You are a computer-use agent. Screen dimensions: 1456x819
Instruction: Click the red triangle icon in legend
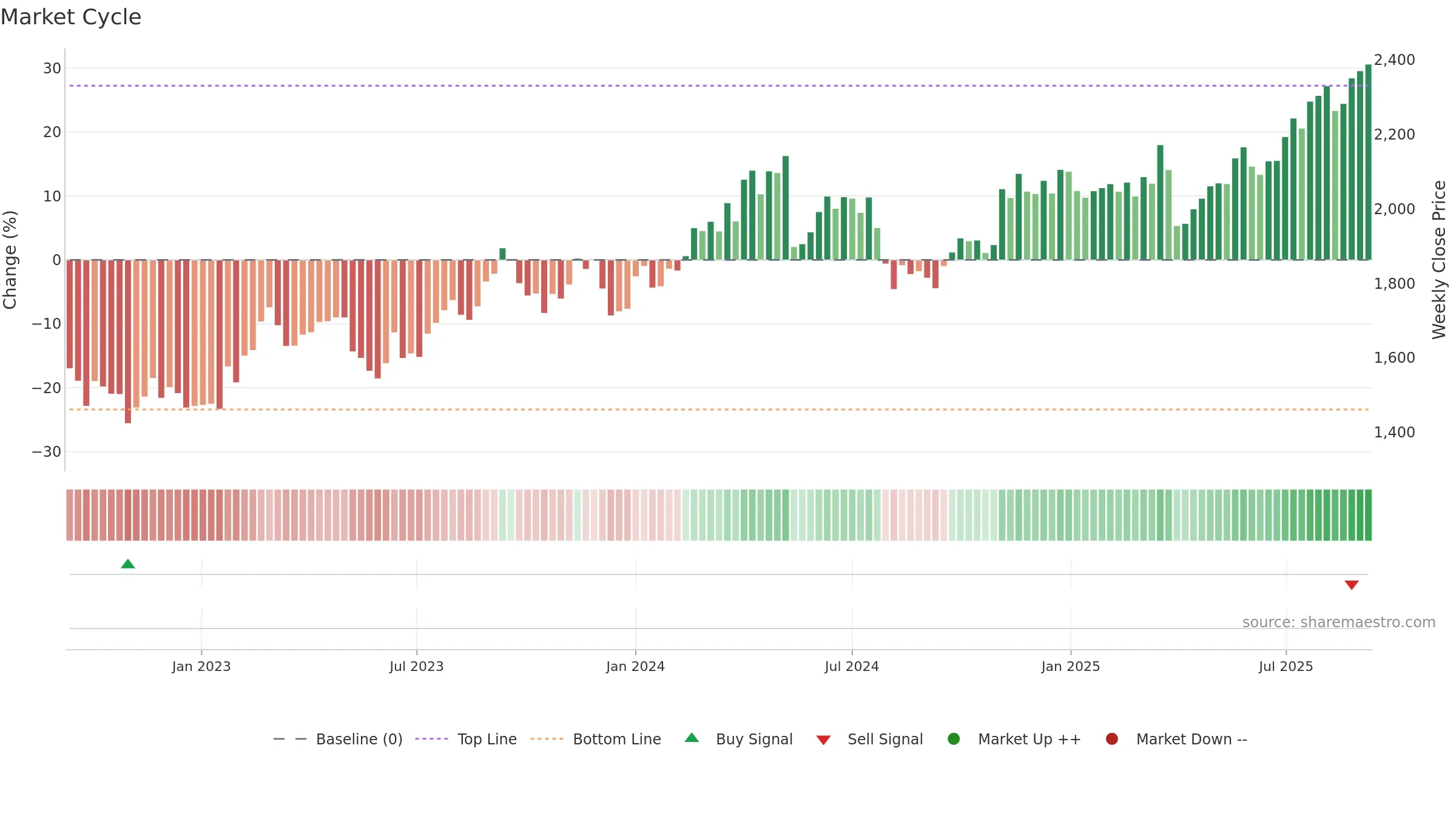823,740
